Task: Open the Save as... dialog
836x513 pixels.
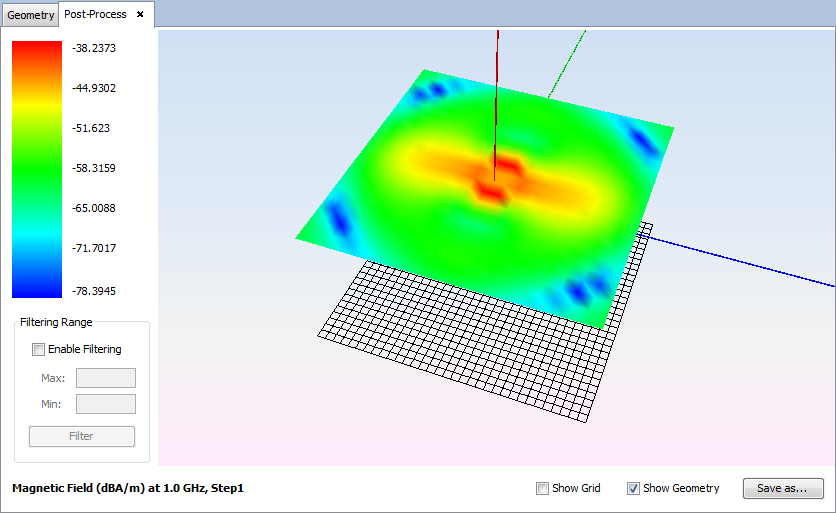Action: [782, 488]
